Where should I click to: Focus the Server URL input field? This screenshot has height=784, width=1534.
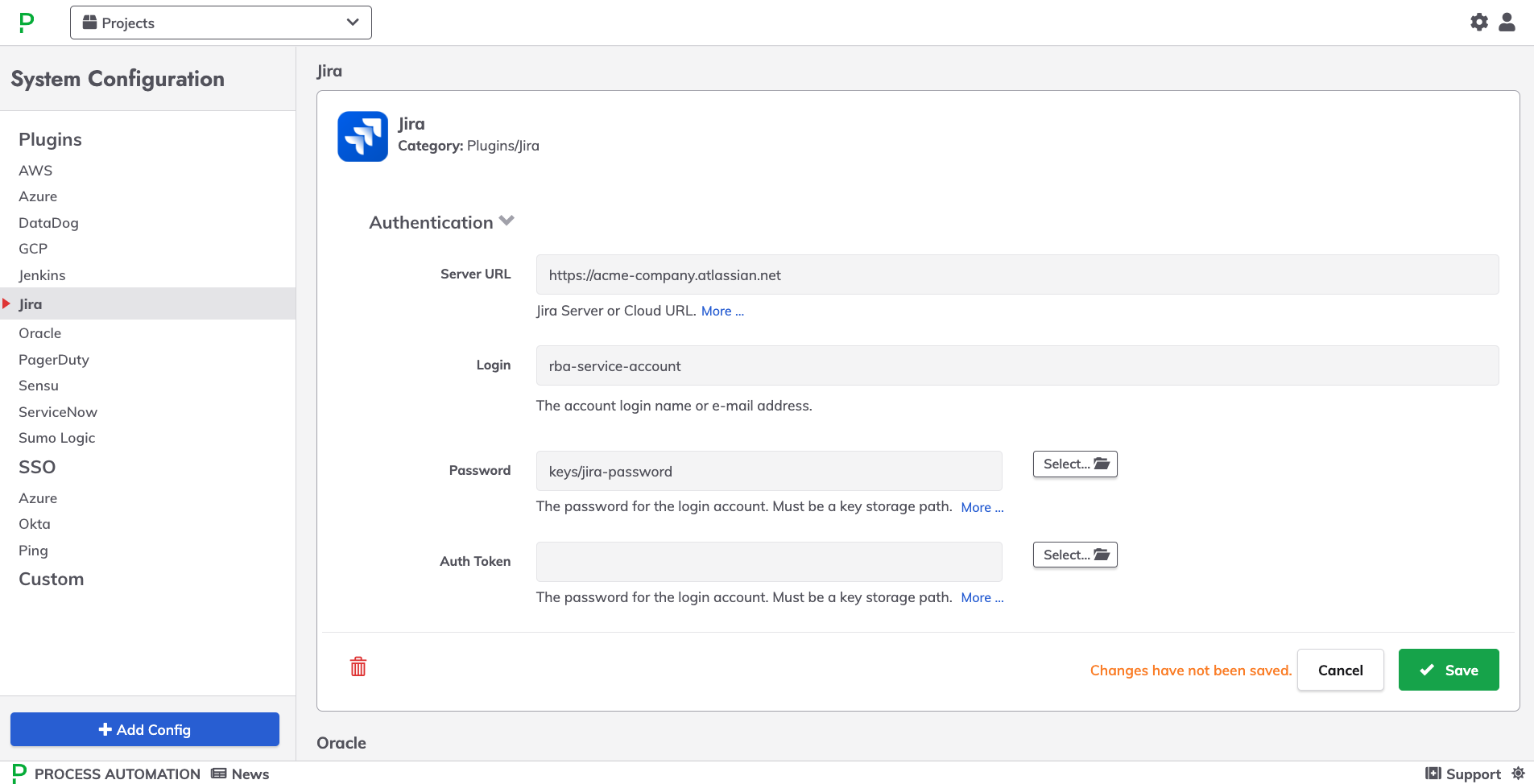coord(1017,274)
